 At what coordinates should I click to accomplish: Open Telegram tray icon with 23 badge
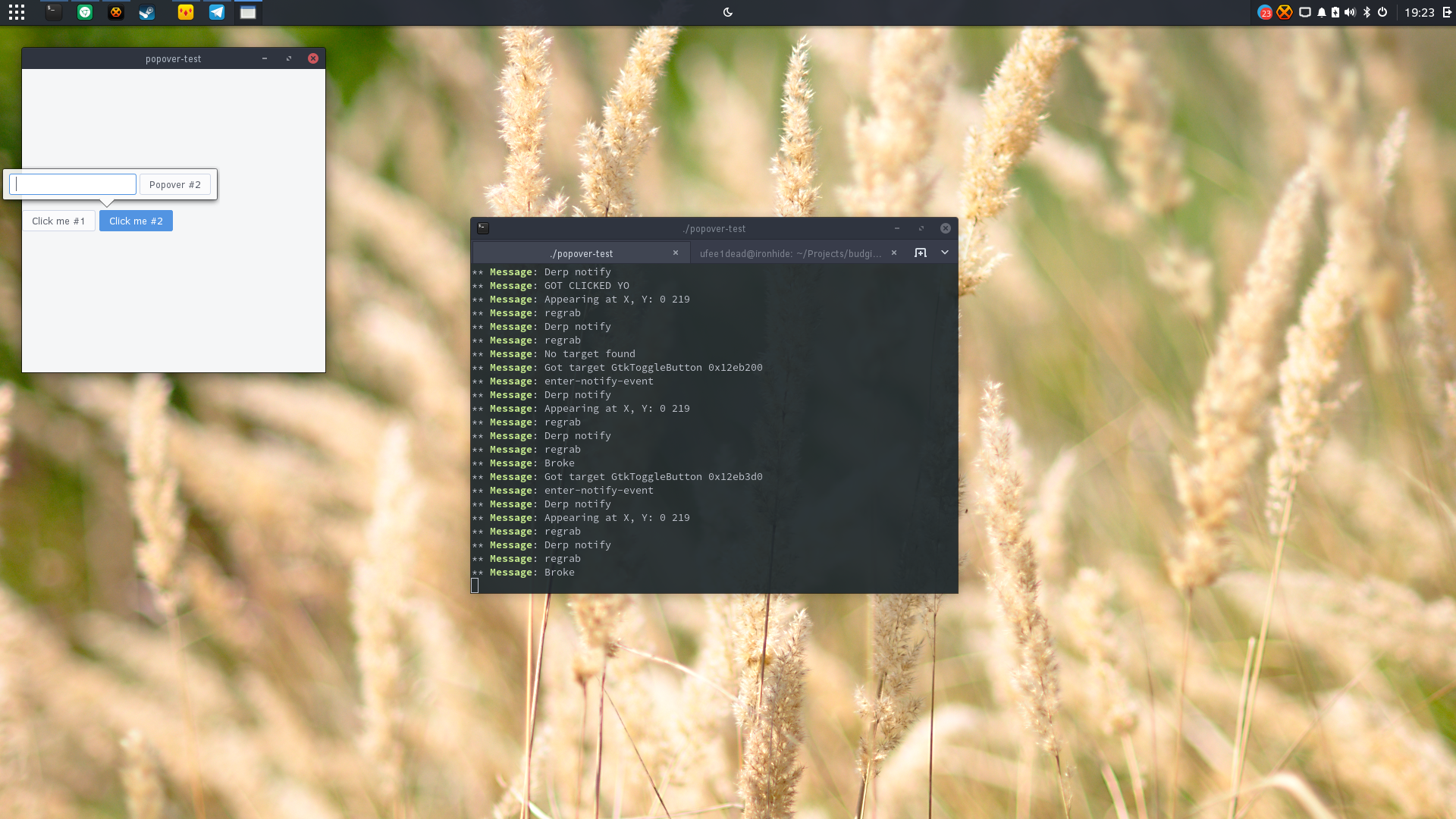click(x=1265, y=12)
